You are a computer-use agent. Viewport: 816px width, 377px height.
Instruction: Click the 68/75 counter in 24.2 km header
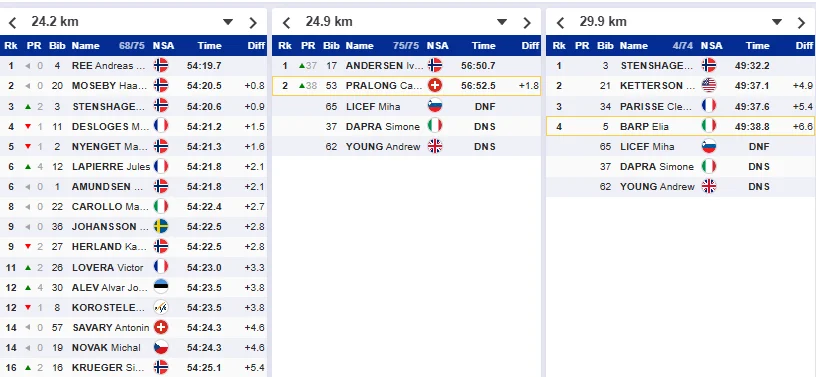[x=132, y=46]
